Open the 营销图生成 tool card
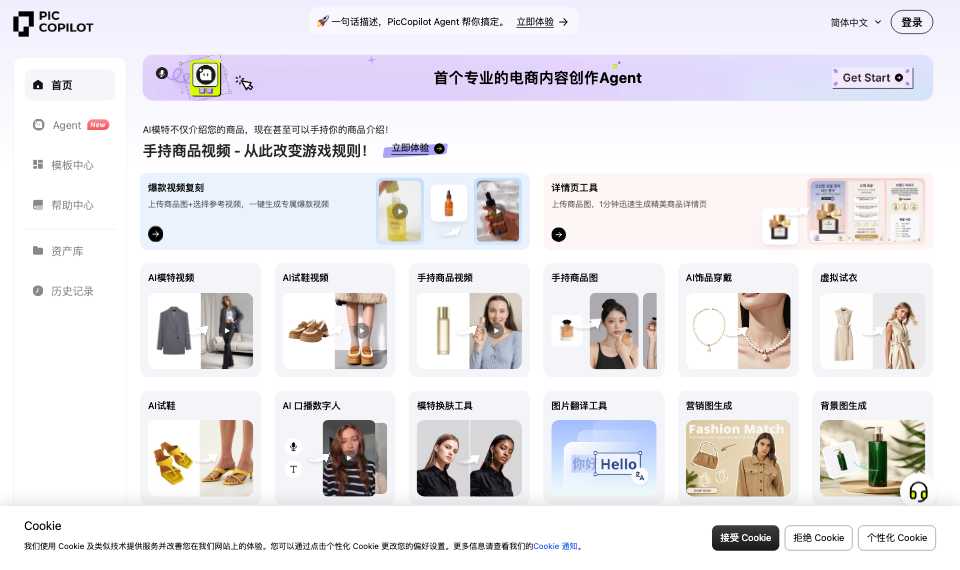This screenshot has height=570, width=960. 738,448
